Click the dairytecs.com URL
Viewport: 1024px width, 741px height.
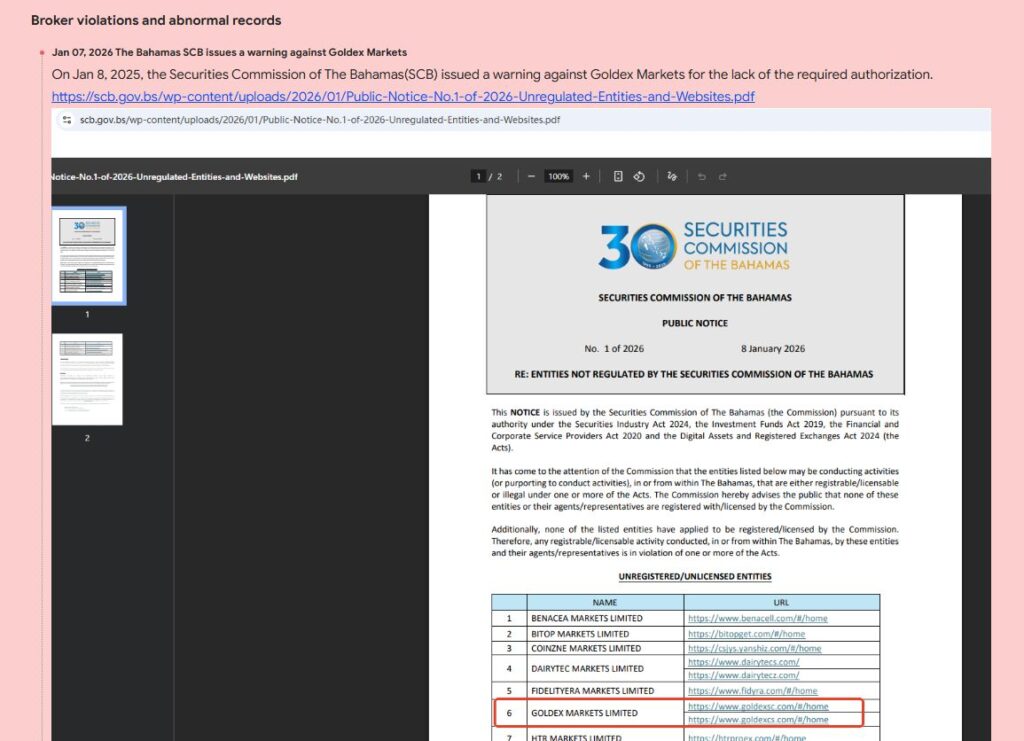pyautogui.click(x=743, y=662)
